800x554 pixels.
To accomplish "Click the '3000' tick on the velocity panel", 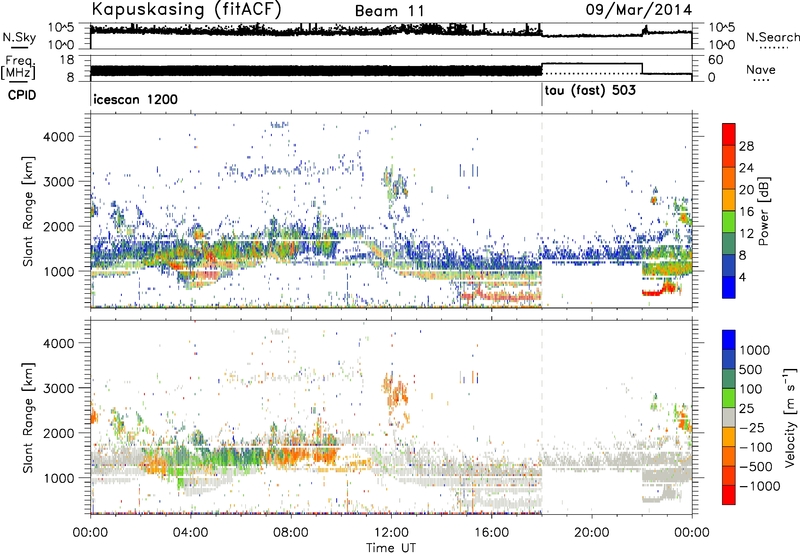I will pyautogui.click(x=58, y=388).
